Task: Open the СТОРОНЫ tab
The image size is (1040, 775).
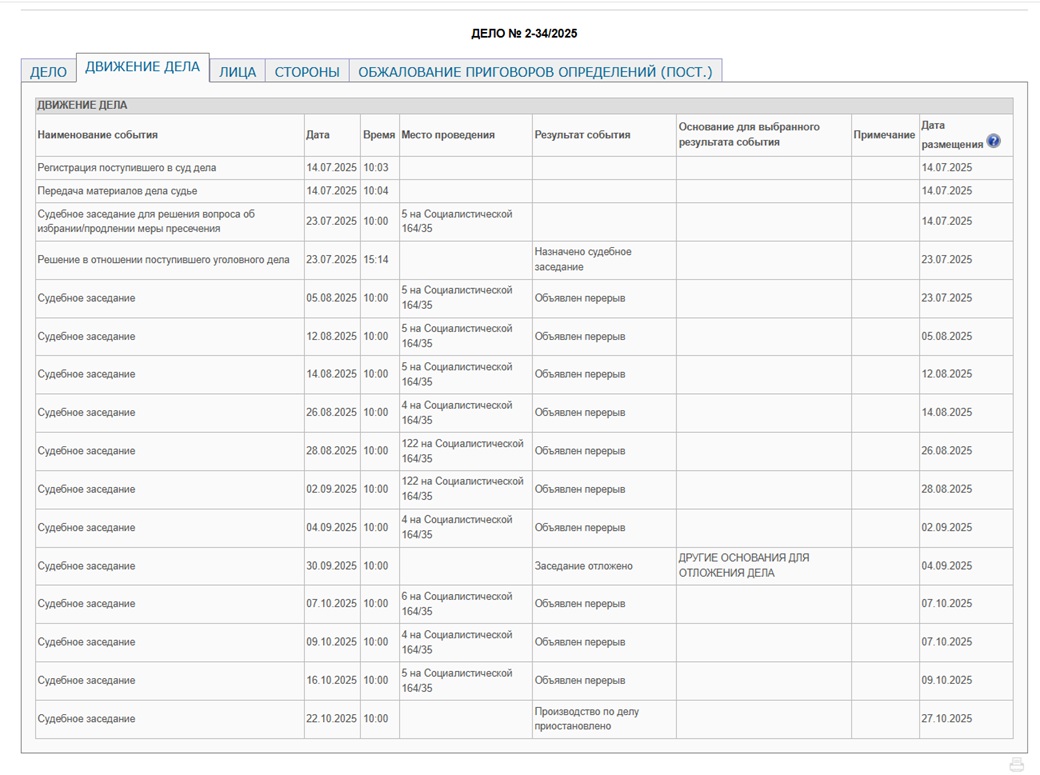Action: 307,72
